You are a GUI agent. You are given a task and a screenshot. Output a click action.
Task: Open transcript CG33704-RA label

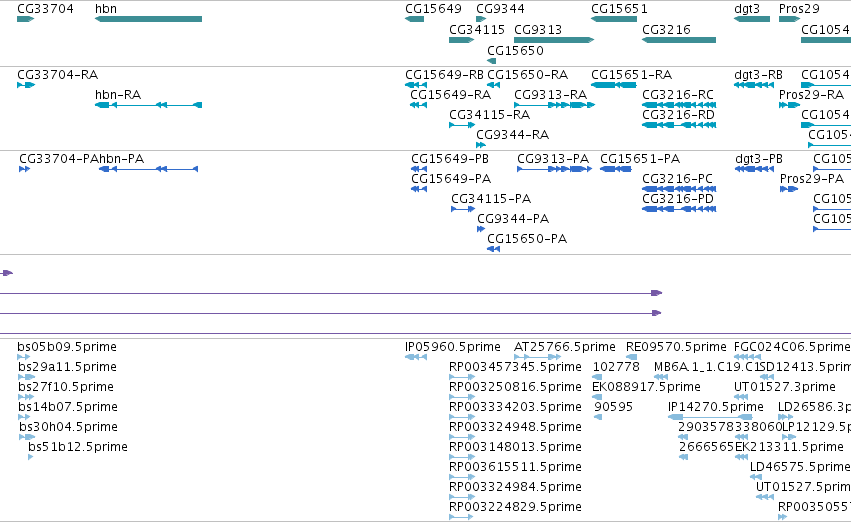tap(58, 74)
